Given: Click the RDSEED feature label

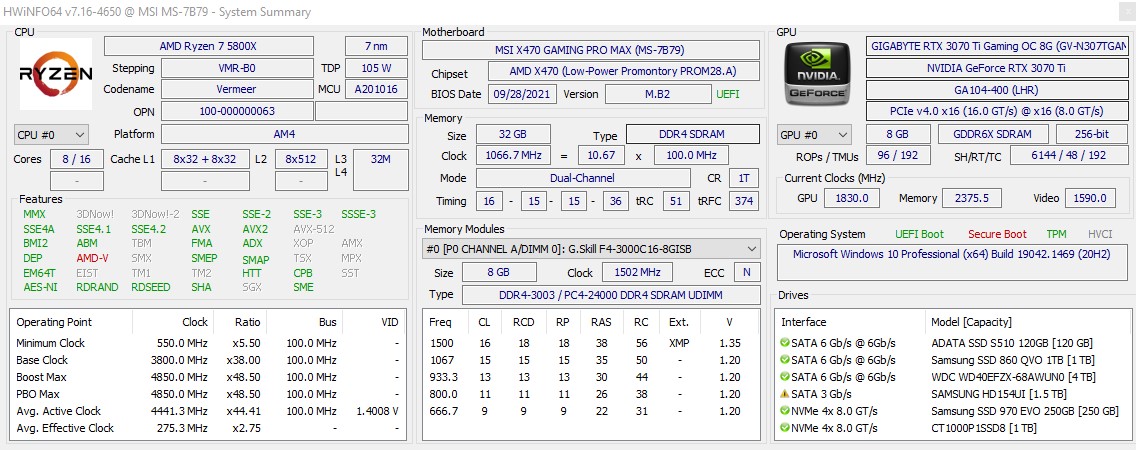Looking at the screenshot, I should (151, 287).
